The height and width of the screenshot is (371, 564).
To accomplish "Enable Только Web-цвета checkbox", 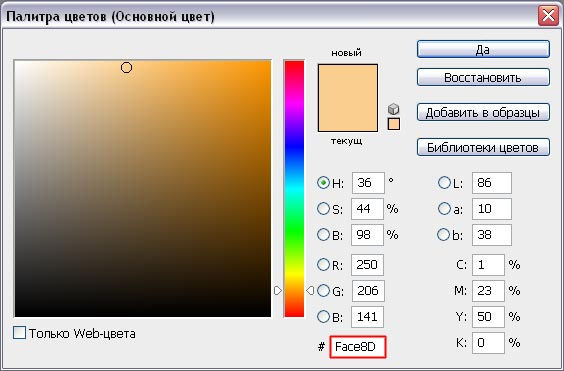I will (19, 332).
